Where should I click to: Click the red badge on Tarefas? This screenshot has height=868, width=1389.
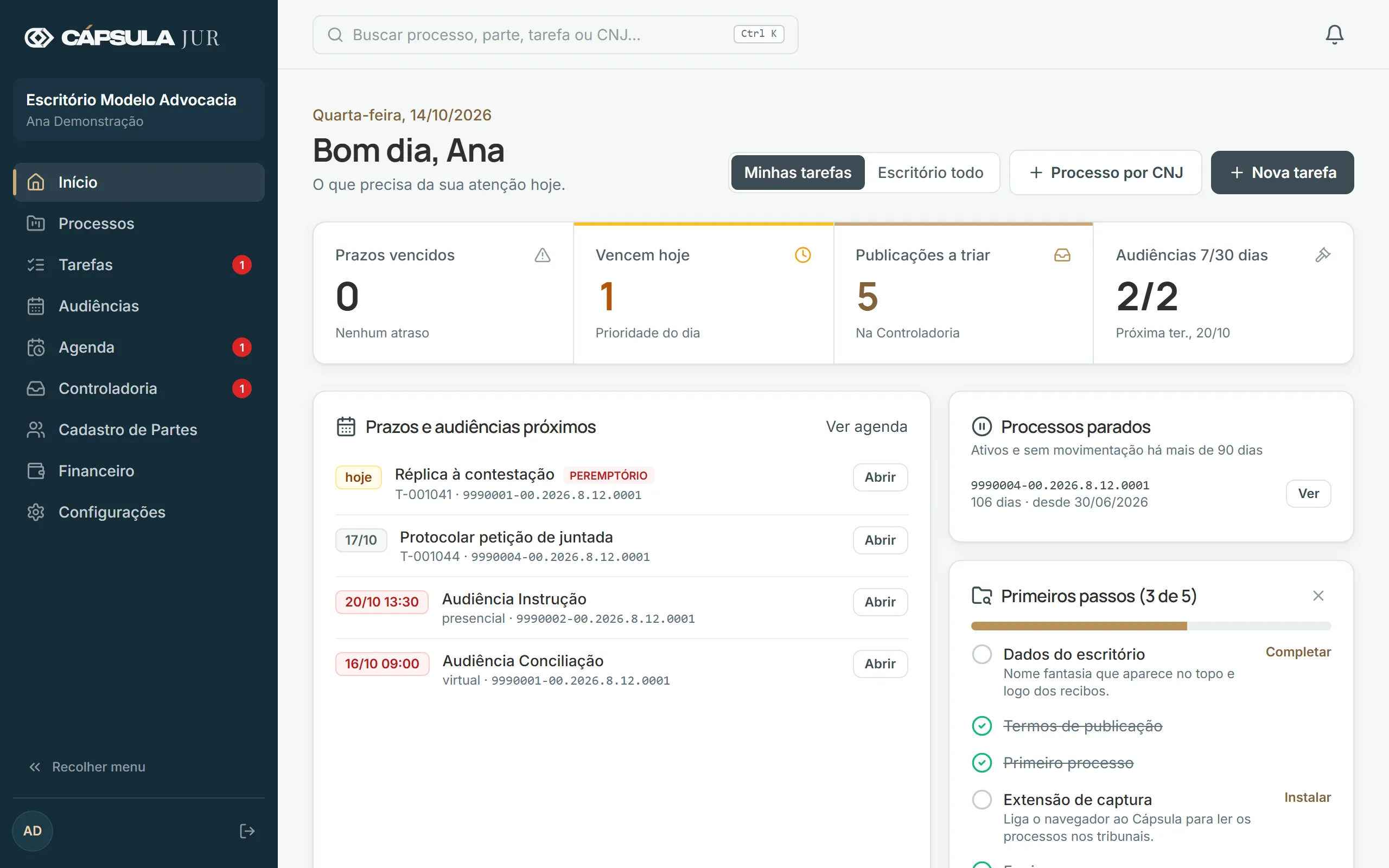pos(241,265)
